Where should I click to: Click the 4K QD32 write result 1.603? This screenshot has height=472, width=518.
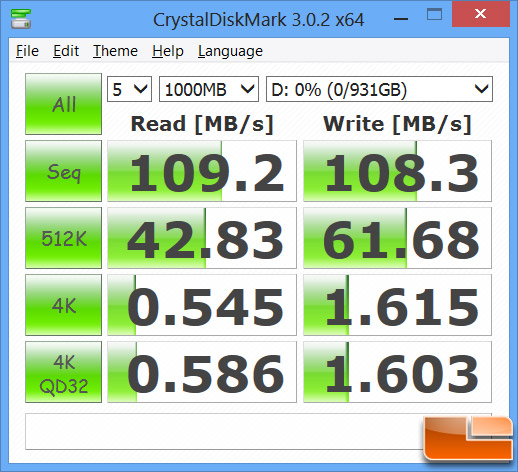[x=397, y=372]
